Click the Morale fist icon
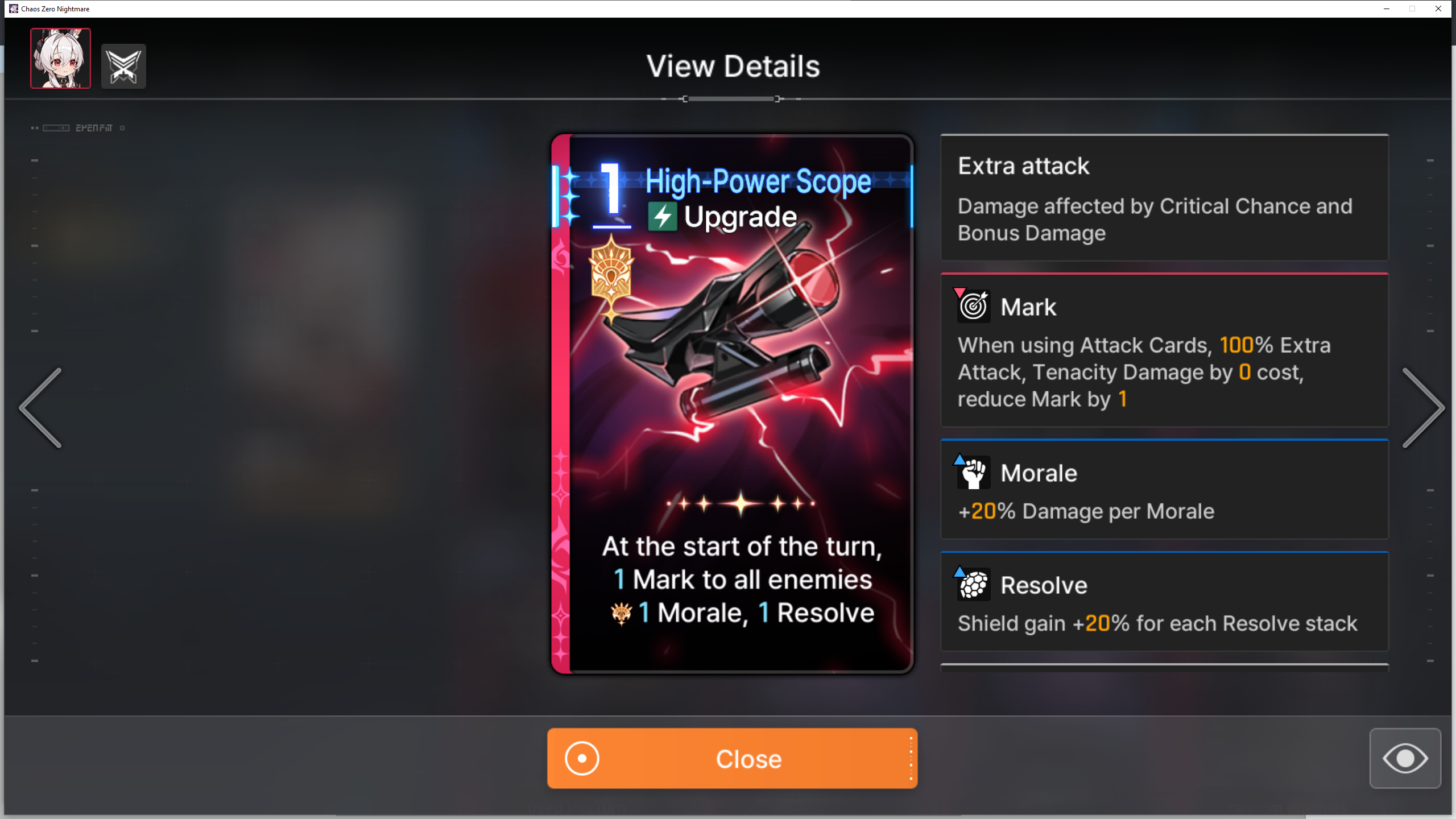The width and height of the screenshot is (1456, 819). (x=973, y=472)
